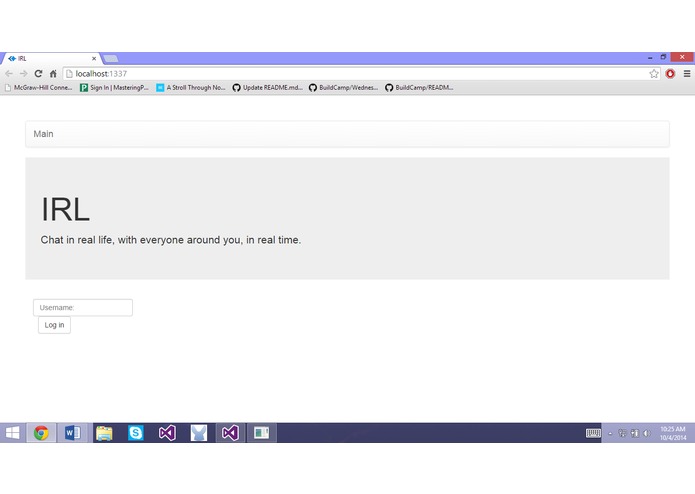Viewport: 695px width, 494px height.
Task: Switch to the highlighted Visual Studio taskbar window
Action: 230,433
